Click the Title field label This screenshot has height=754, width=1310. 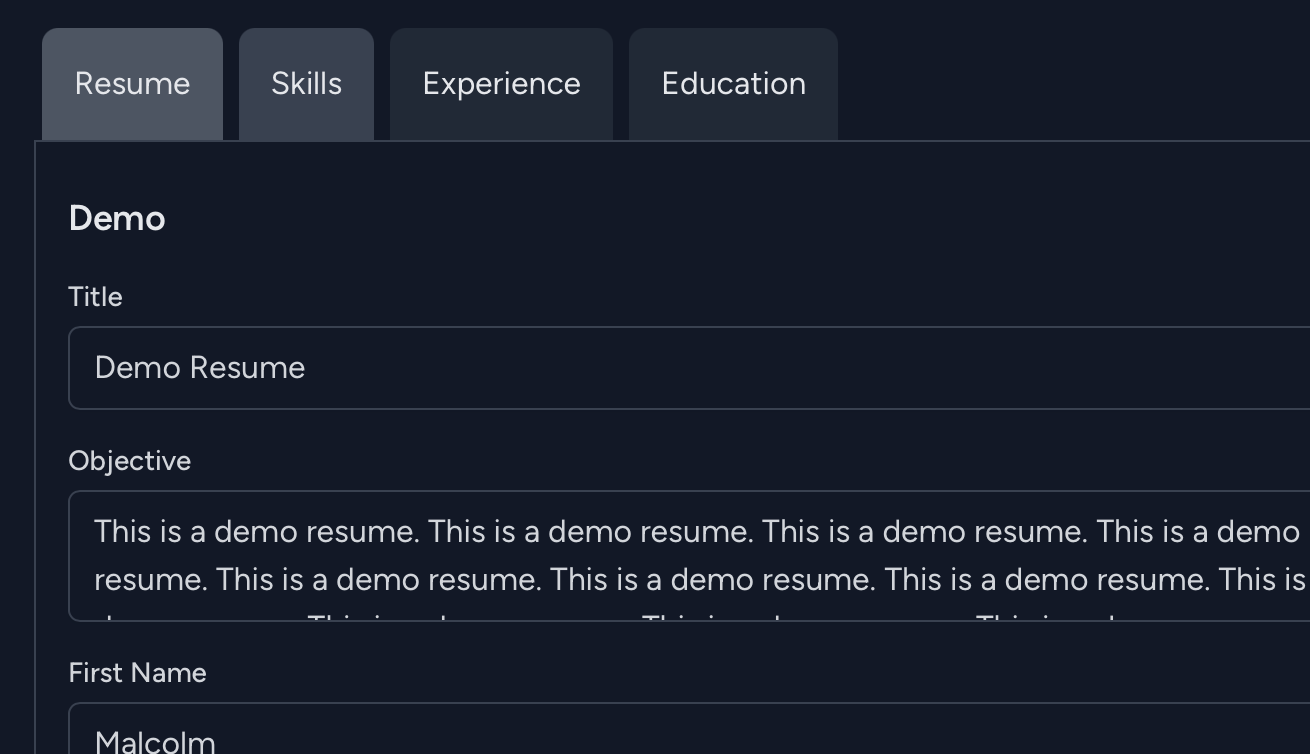tap(95, 297)
